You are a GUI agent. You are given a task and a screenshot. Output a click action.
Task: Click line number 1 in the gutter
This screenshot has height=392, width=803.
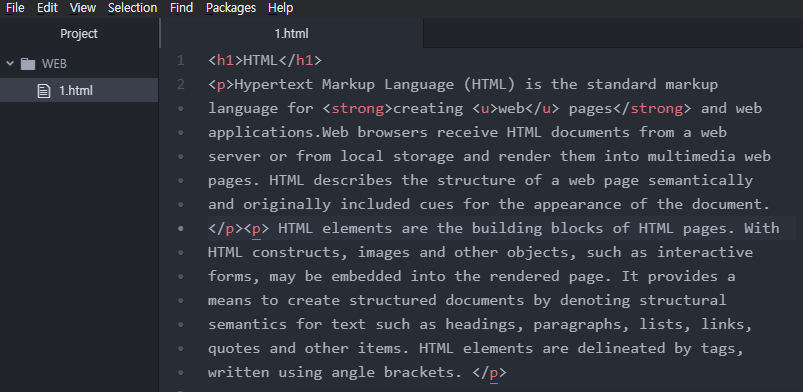click(x=180, y=60)
